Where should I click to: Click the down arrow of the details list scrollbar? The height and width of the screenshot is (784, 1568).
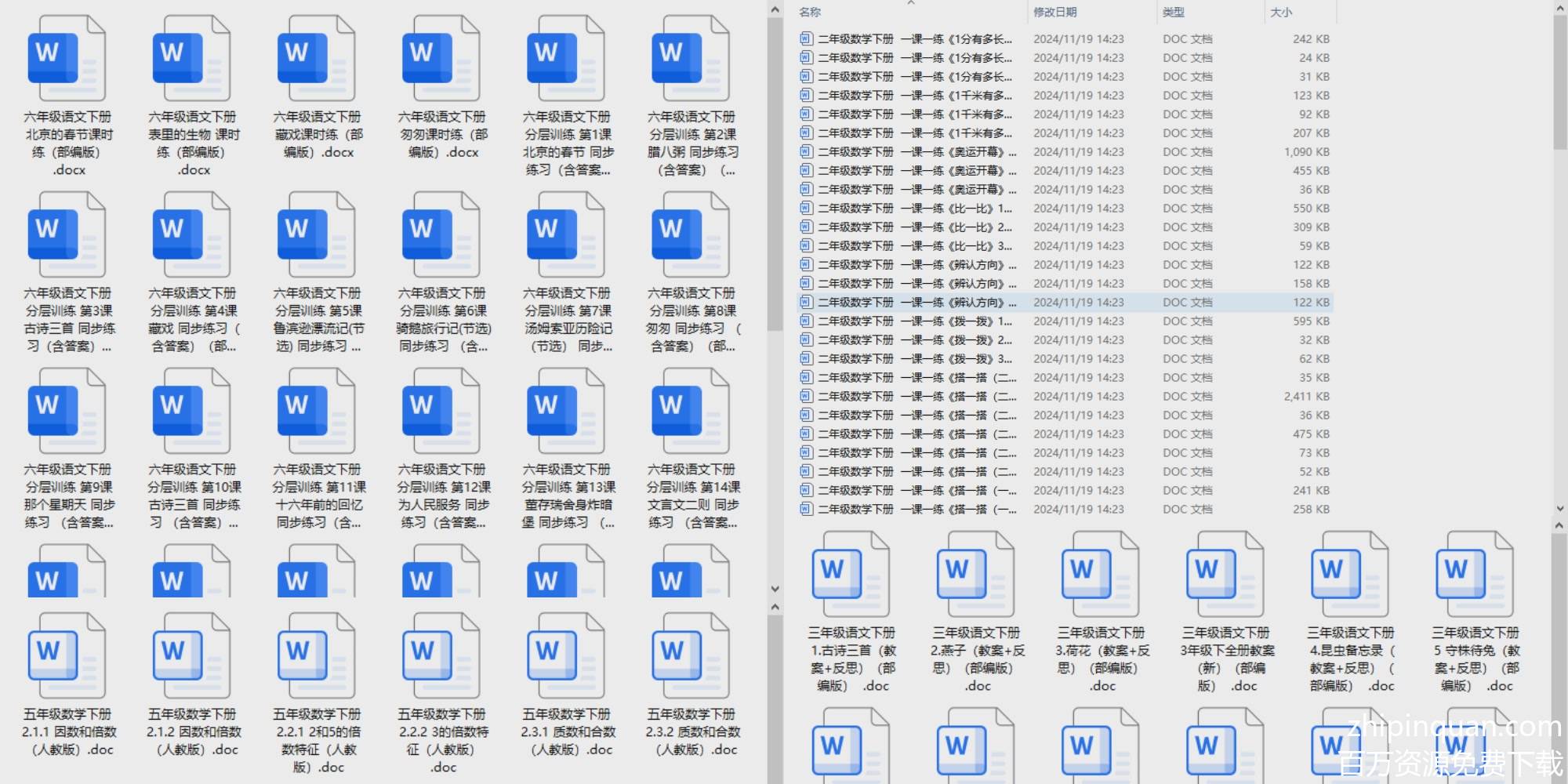1559,509
